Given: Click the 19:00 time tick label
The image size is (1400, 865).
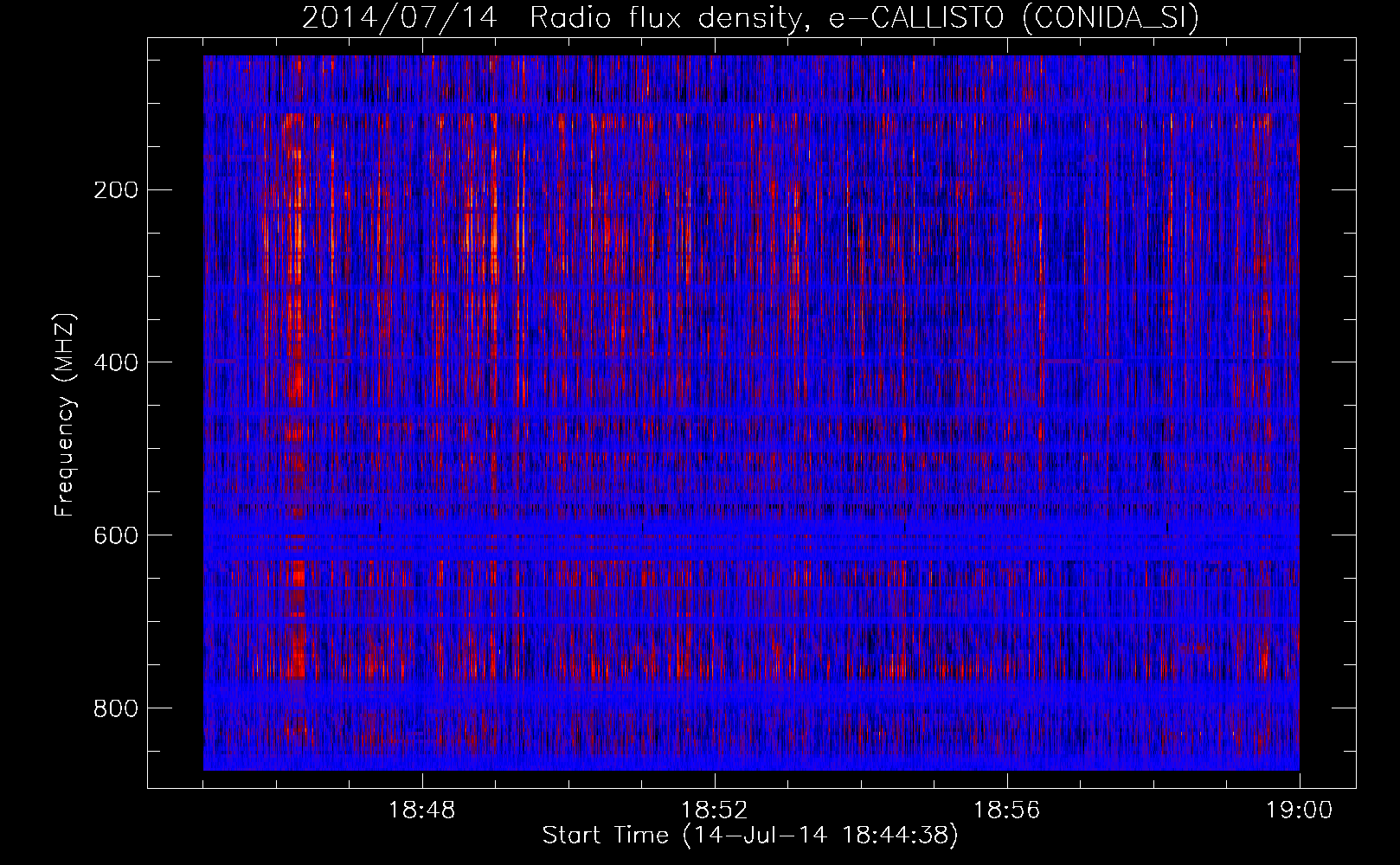Looking at the screenshot, I should click(1299, 811).
